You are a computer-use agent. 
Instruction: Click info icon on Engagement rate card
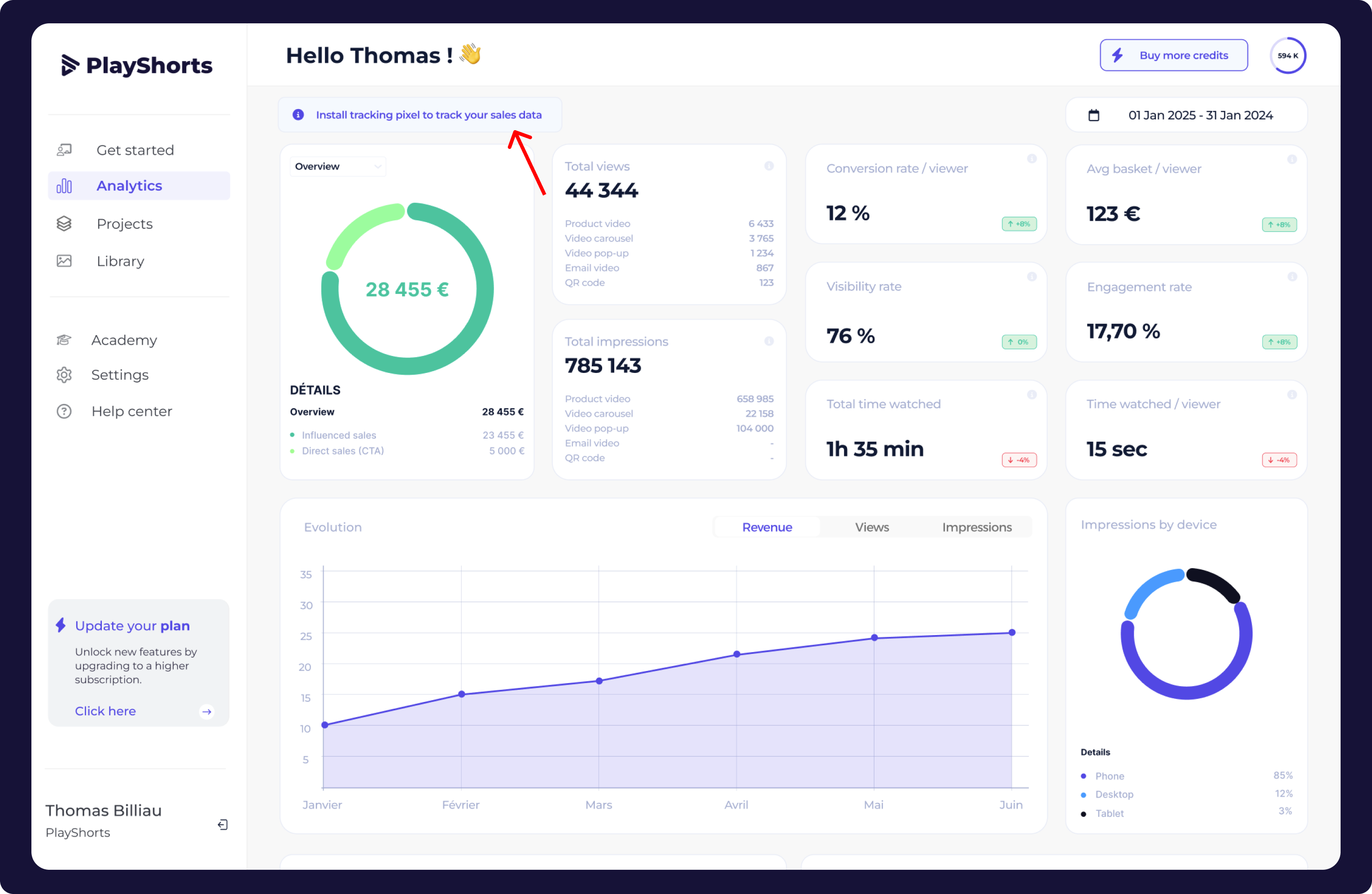point(1292,277)
